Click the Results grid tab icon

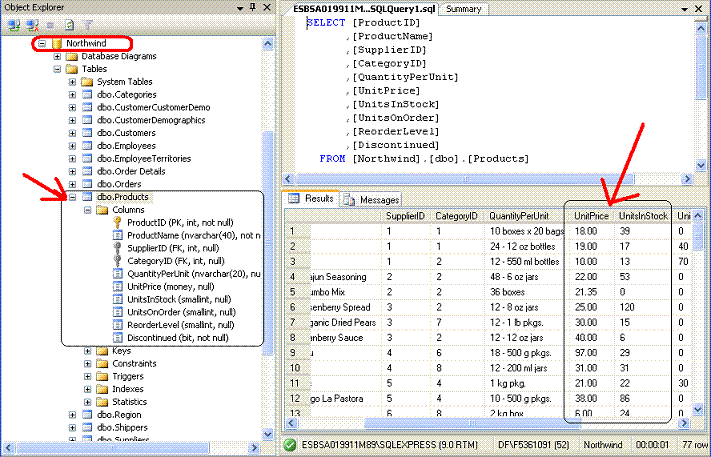(x=294, y=198)
